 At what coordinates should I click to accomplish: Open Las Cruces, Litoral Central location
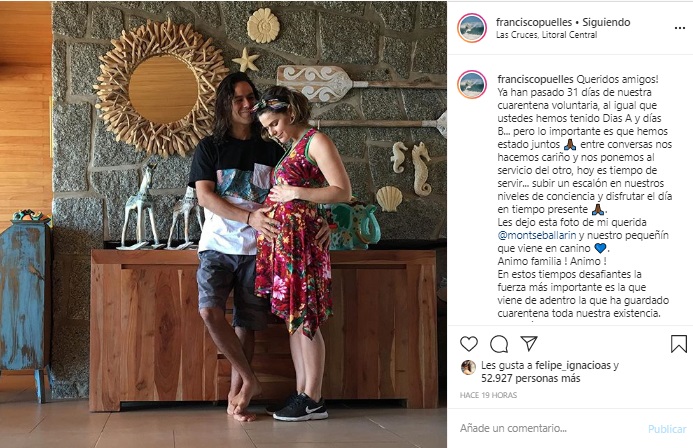coord(546,35)
